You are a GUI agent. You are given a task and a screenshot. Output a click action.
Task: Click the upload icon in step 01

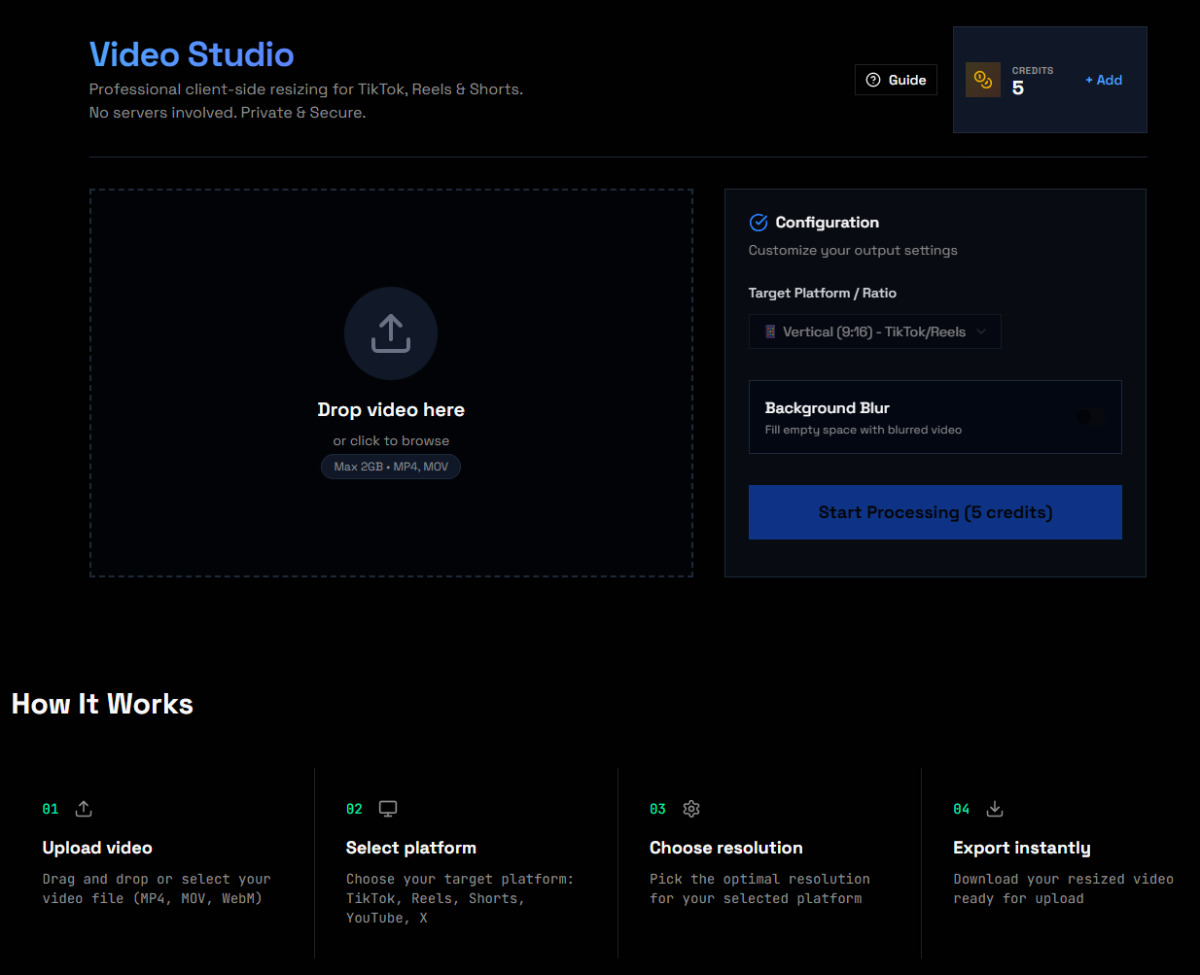coord(84,808)
